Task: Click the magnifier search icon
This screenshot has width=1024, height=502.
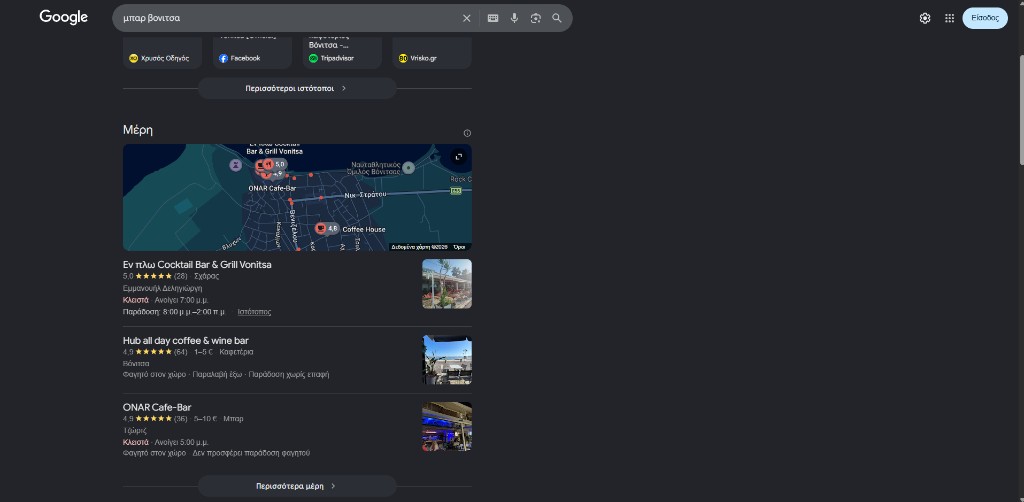Action: [x=557, y=18]
